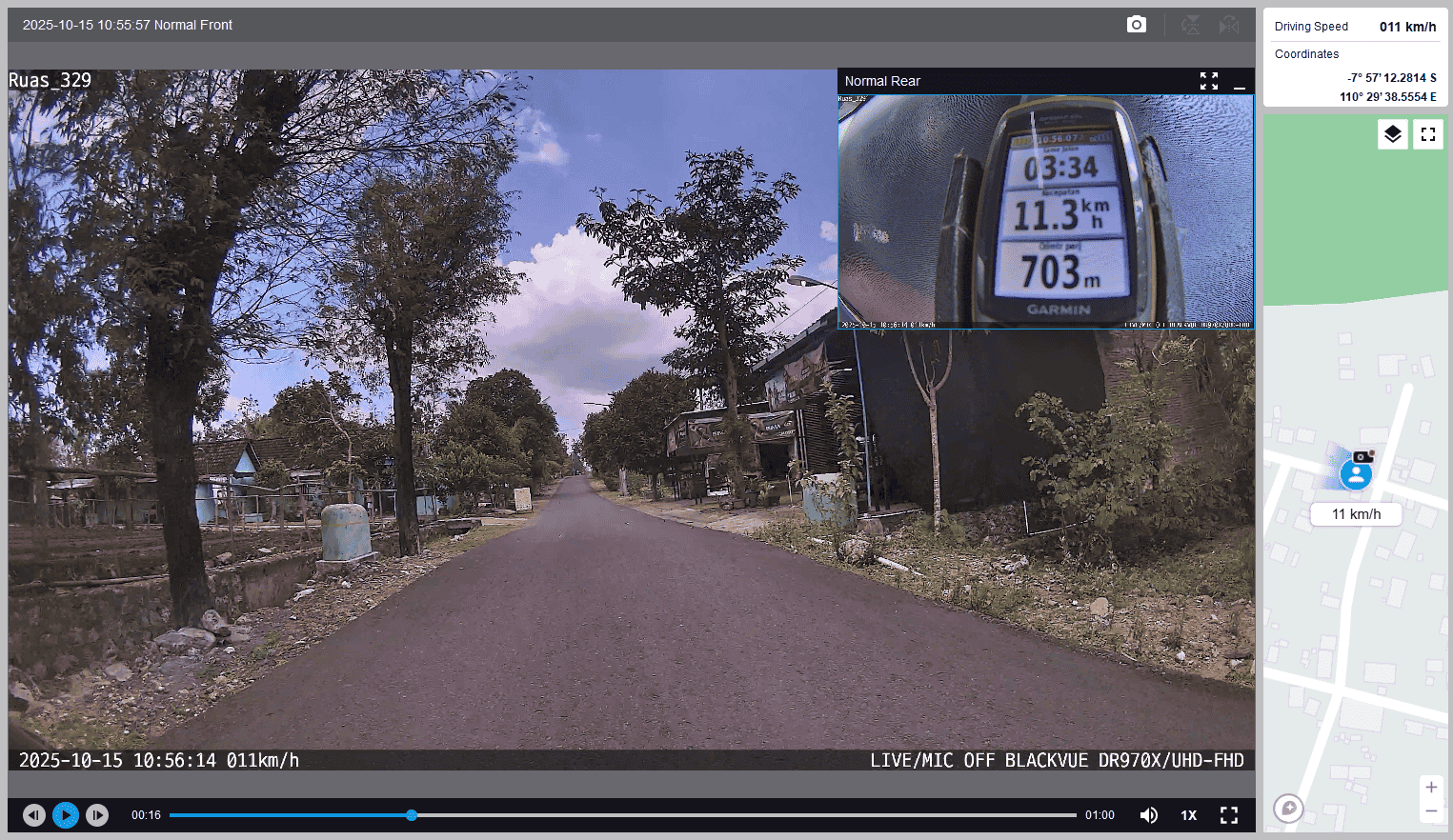
Task: Zoom out on the map
Action: (x=1430, y=810)
